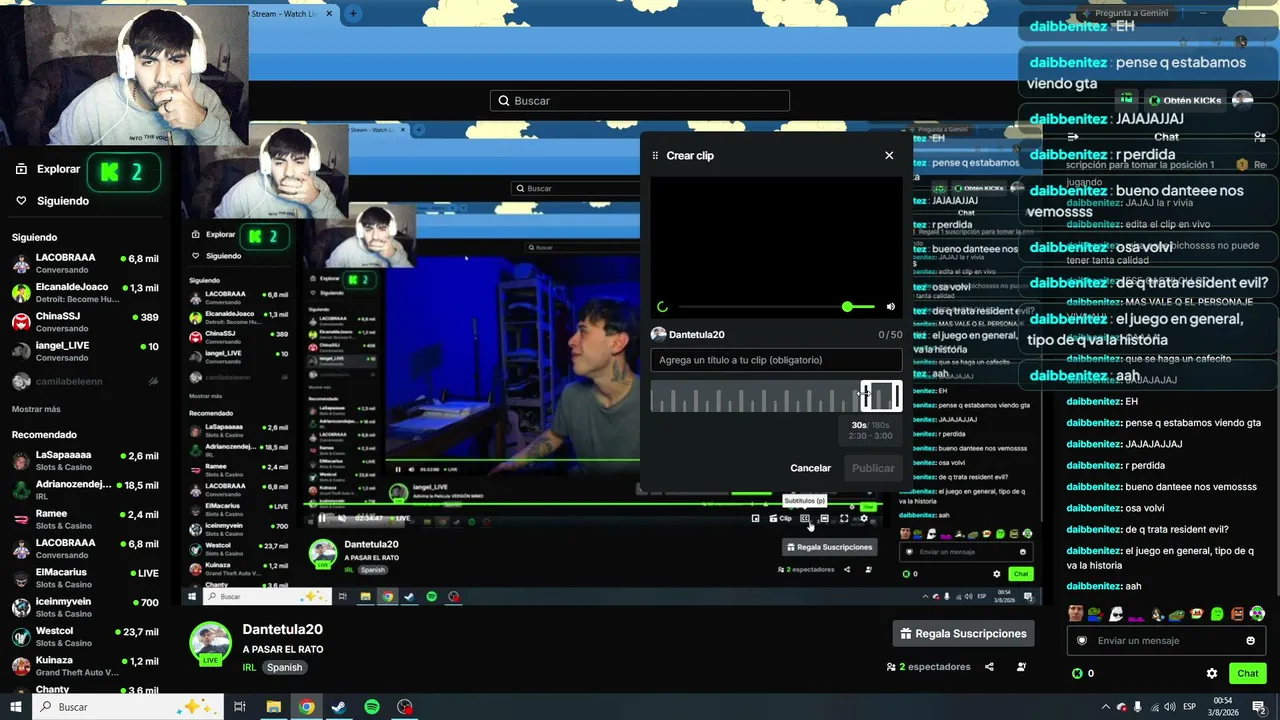Click the green clip preview playback slider knob
Viewport: 1280px width, 720px height.
[847, 307]
